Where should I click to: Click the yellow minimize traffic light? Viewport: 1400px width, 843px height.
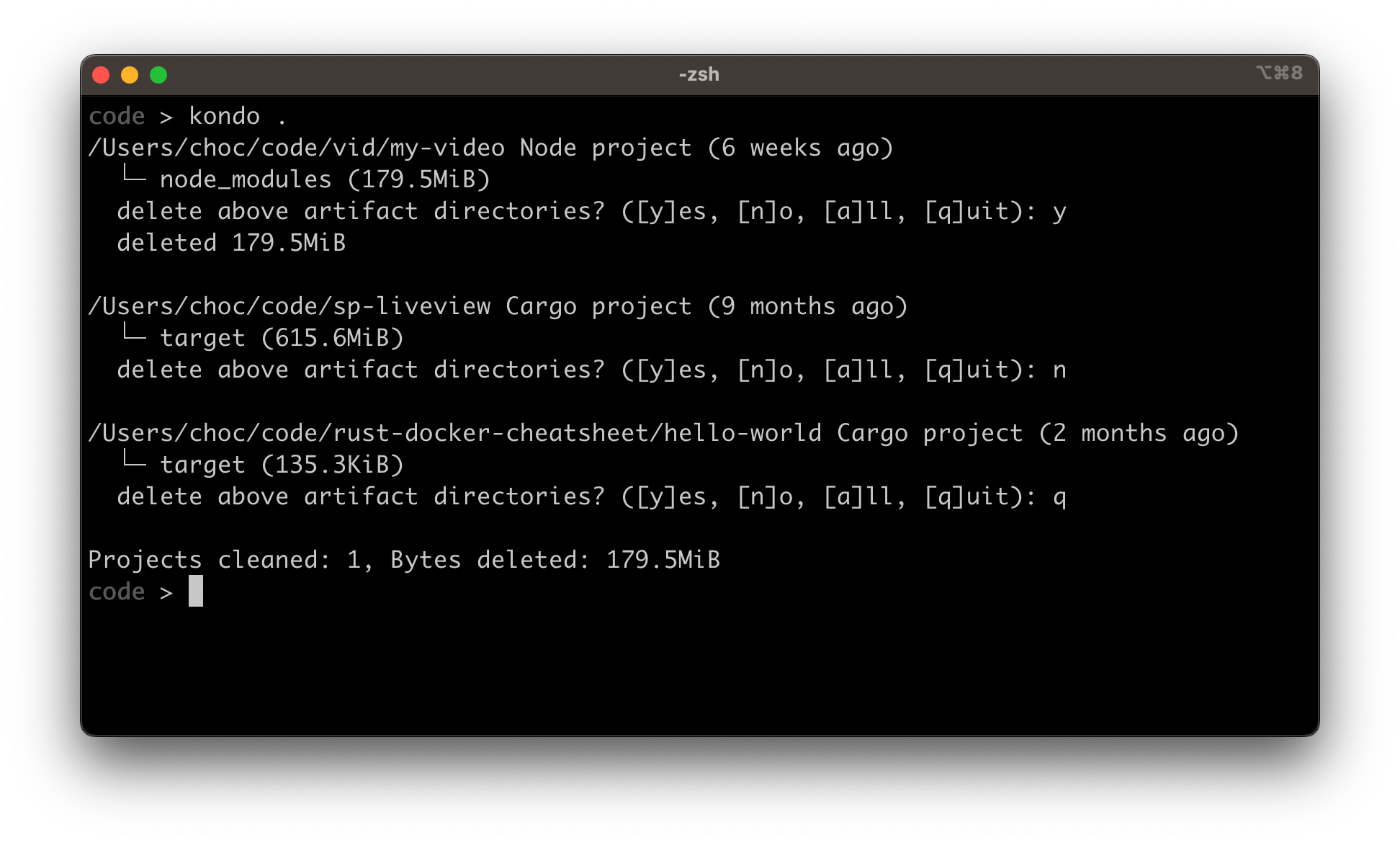(x=130, y=74)
